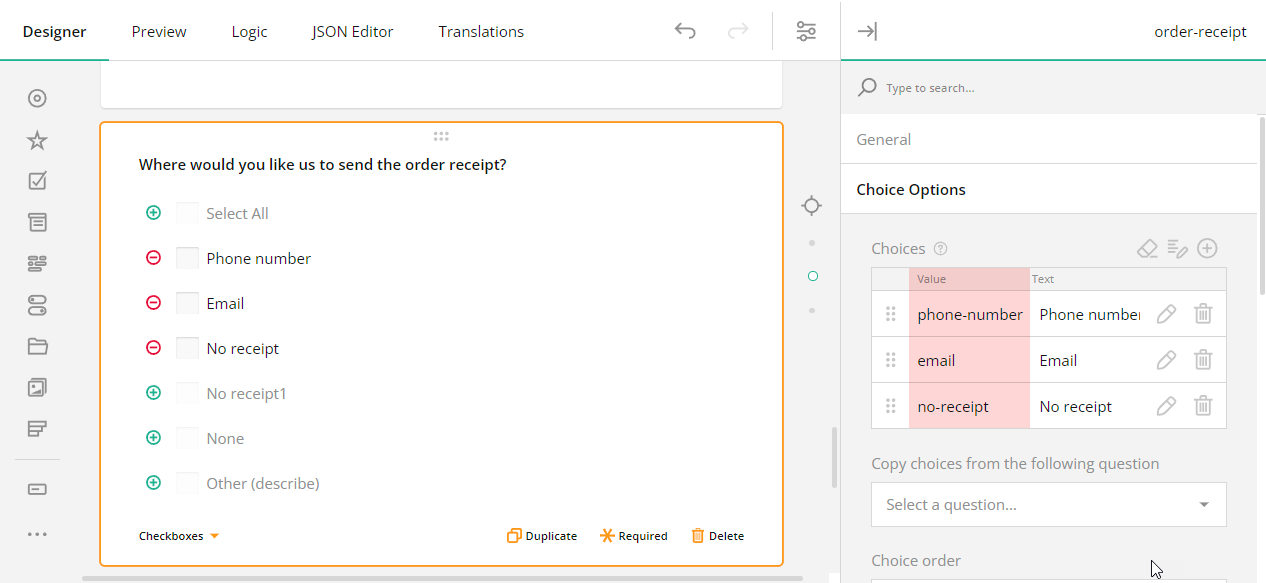This screenshot has height=583, width=1266.
Task: Duplicate the order receipt question
Action: point(541,535)
